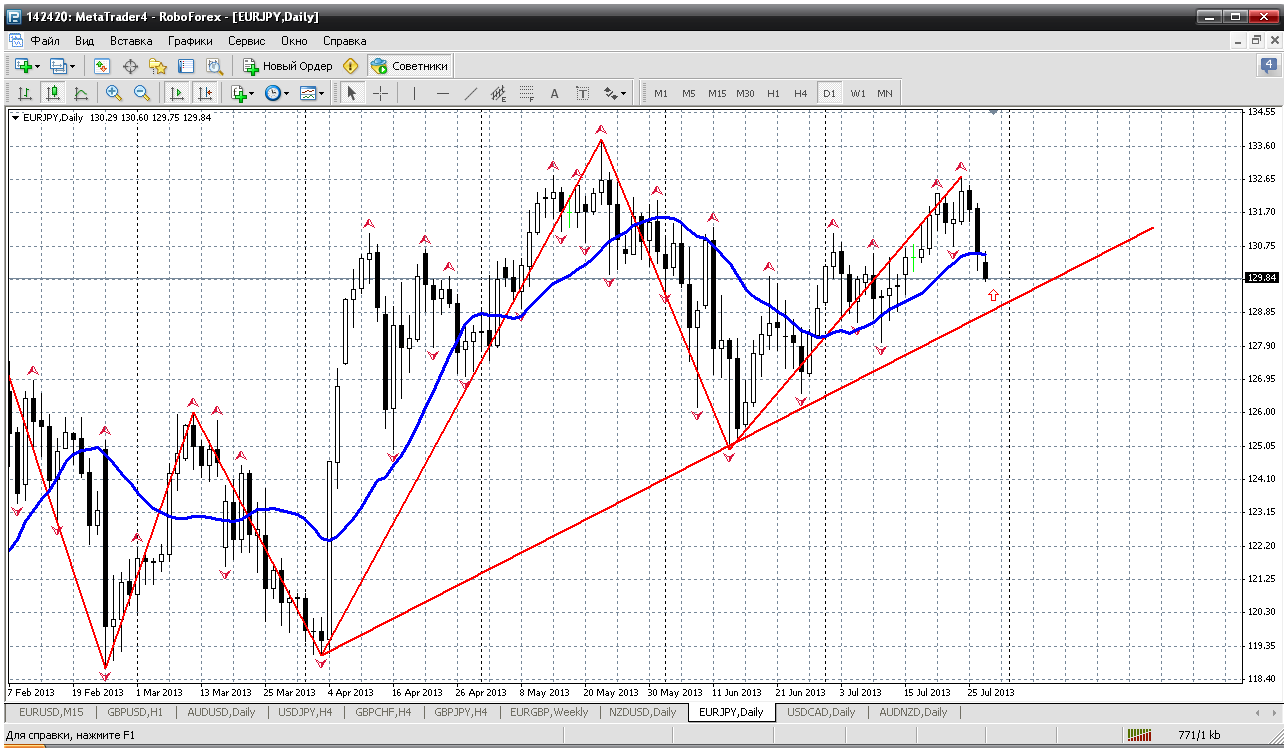Select the Horizontal Line drawing tool
This screenshot has height=748, width=1288.
pyautogui.click(x=443, y=93)
